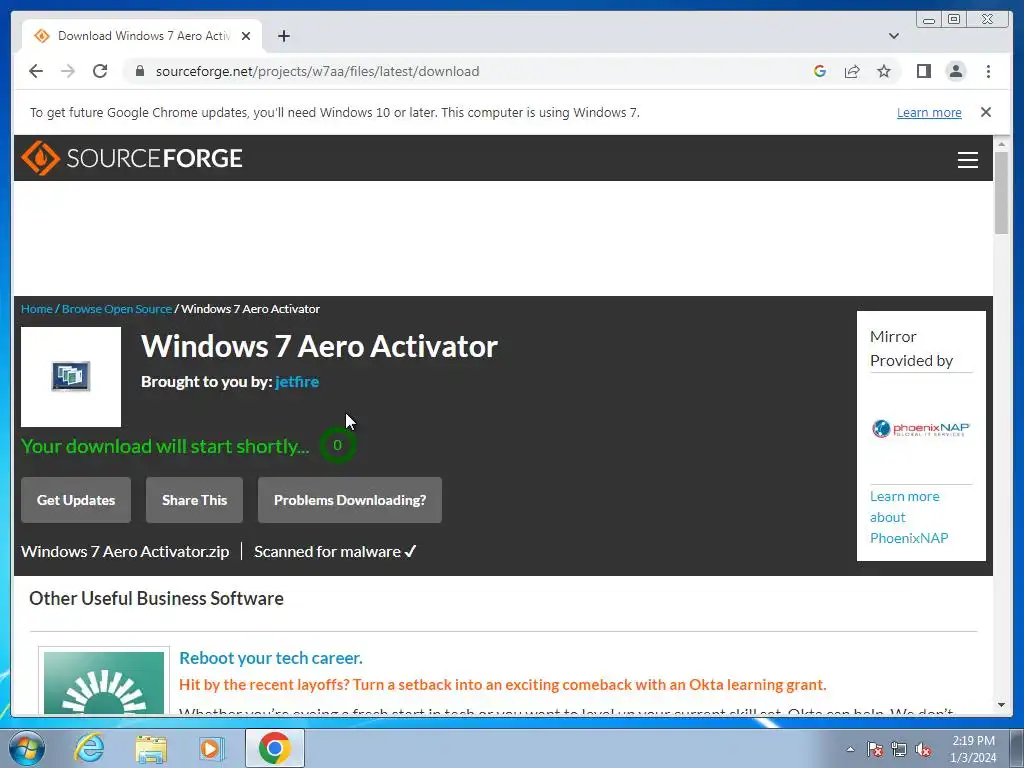Screen dimensions: 1024x768
Task: Click the page scrollbar down arrow
Action: coord(1001,705)
